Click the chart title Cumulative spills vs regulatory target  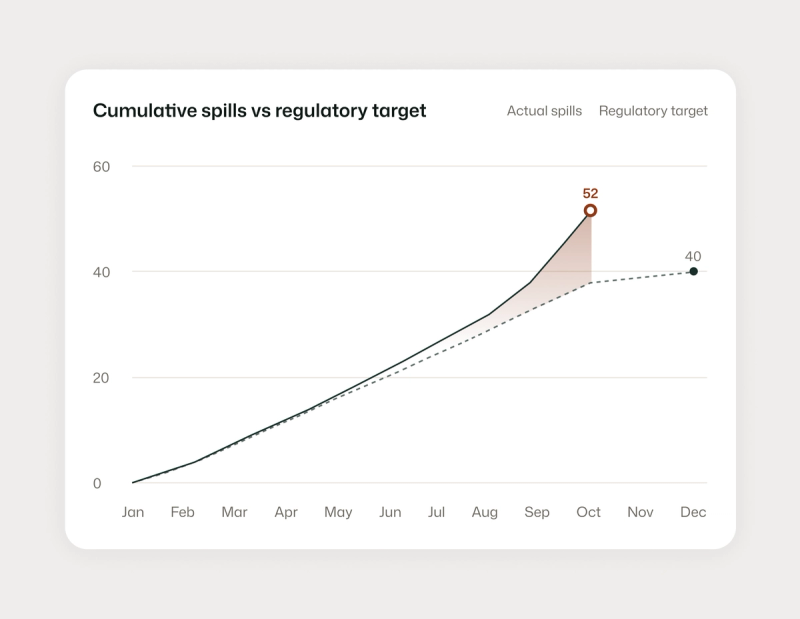coord(259,111)
